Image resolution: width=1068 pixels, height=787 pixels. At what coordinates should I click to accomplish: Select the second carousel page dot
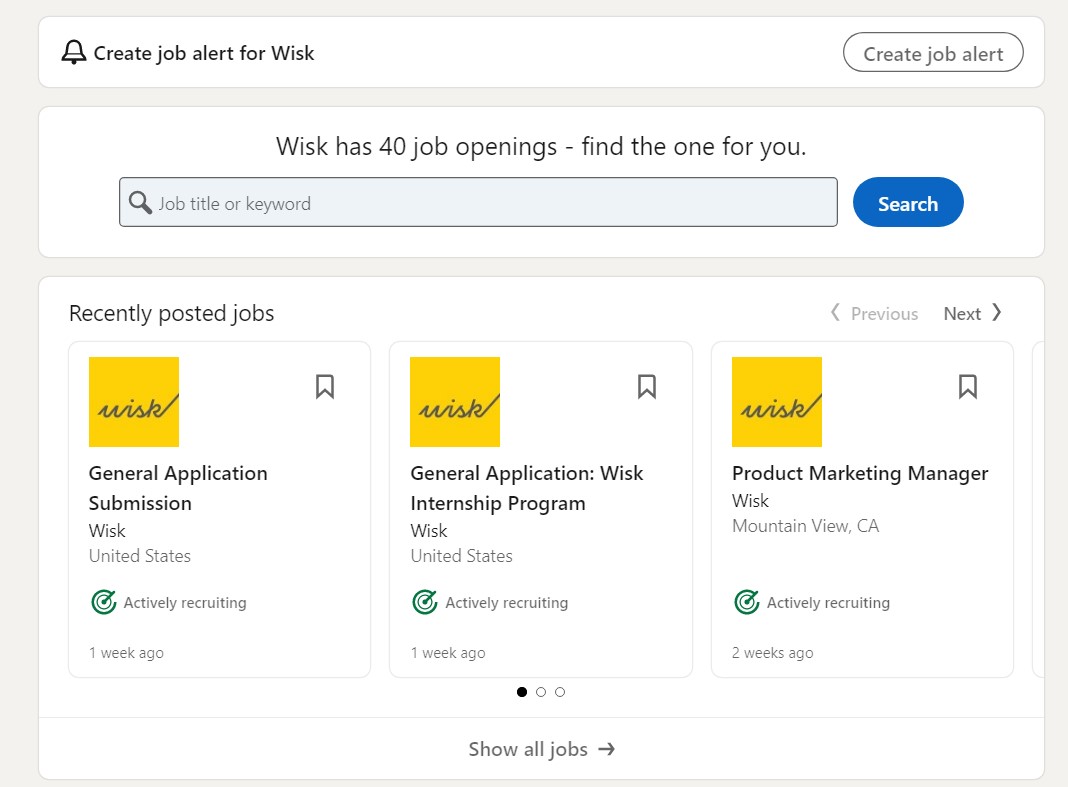tap(541, 692)
